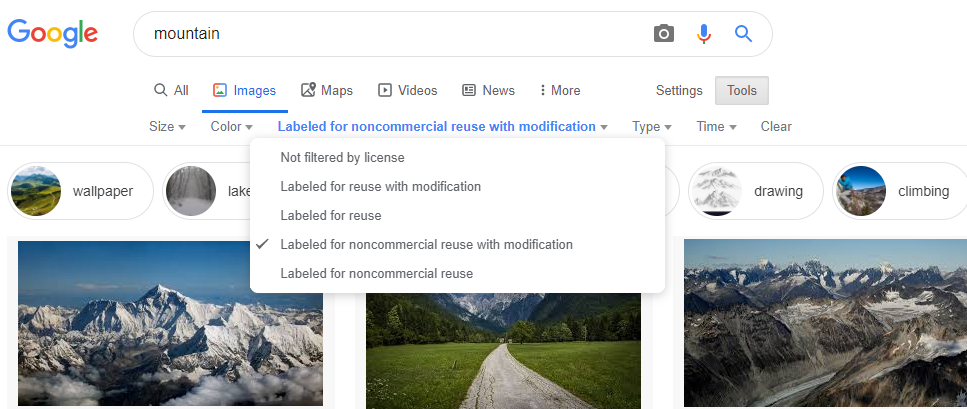The height and width of the screenshot is (409, 967).
Task: Go to the News tab
Action: click(x=489, y=91)
